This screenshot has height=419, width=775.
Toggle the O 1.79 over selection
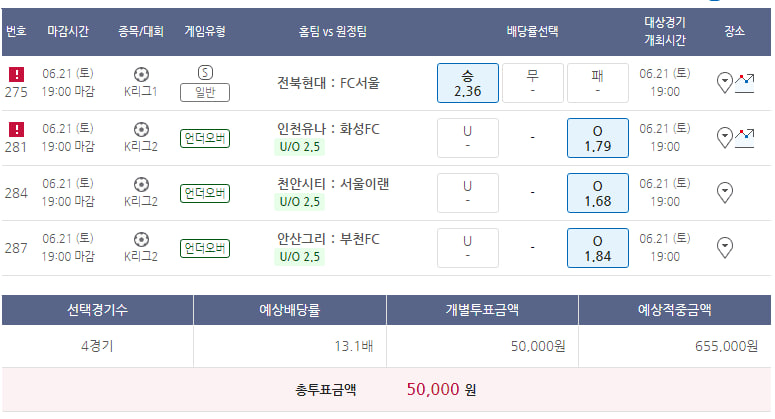598,138
